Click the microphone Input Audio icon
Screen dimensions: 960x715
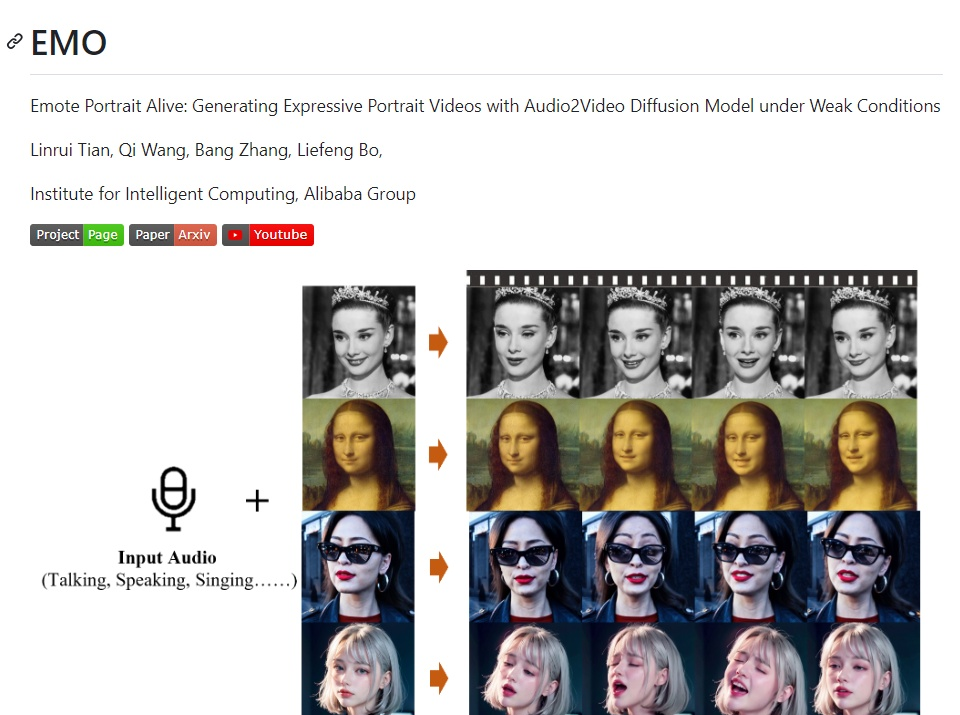click(x=174, y=499)
